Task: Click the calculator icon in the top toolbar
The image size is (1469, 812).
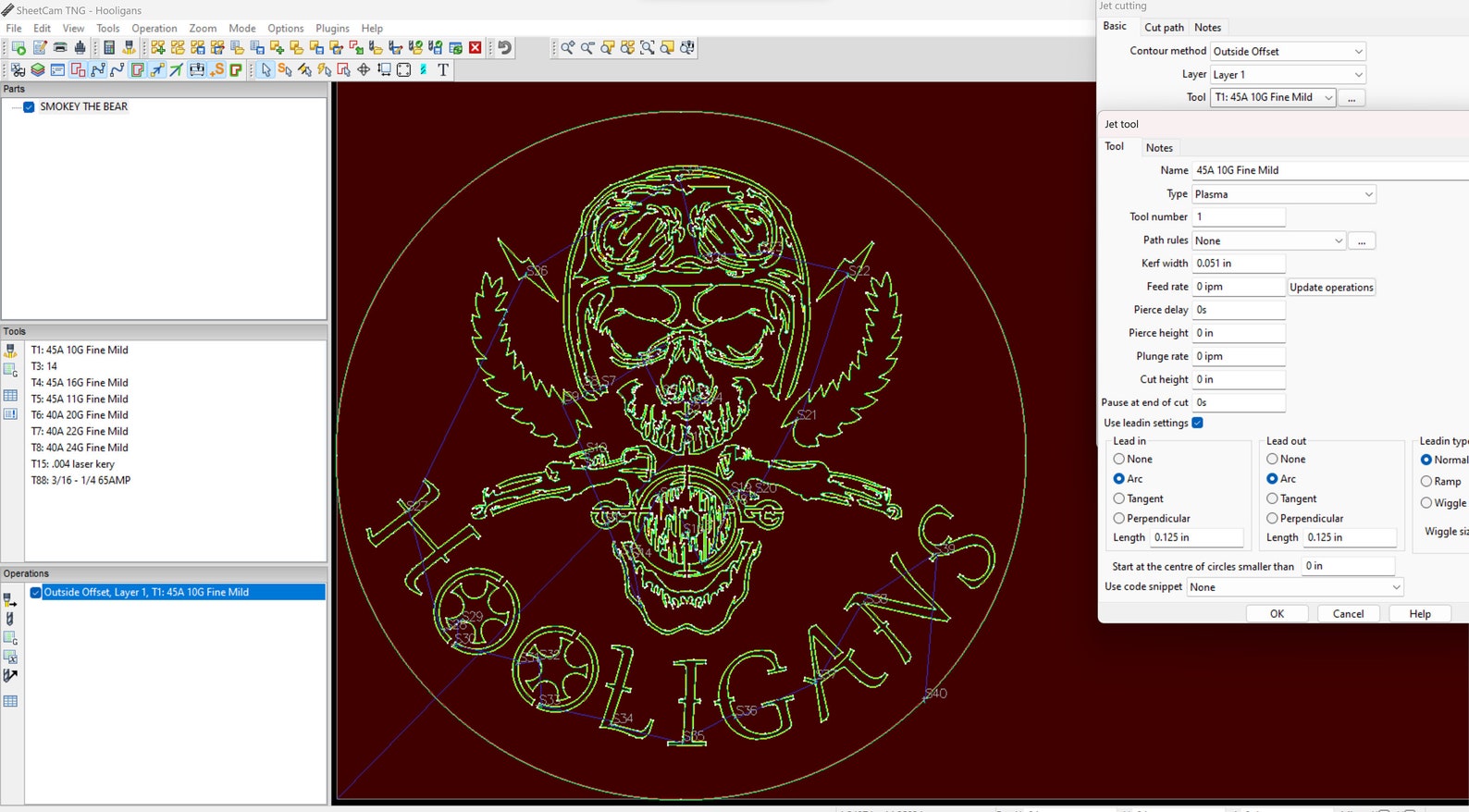Action: (x=109, y=48)
